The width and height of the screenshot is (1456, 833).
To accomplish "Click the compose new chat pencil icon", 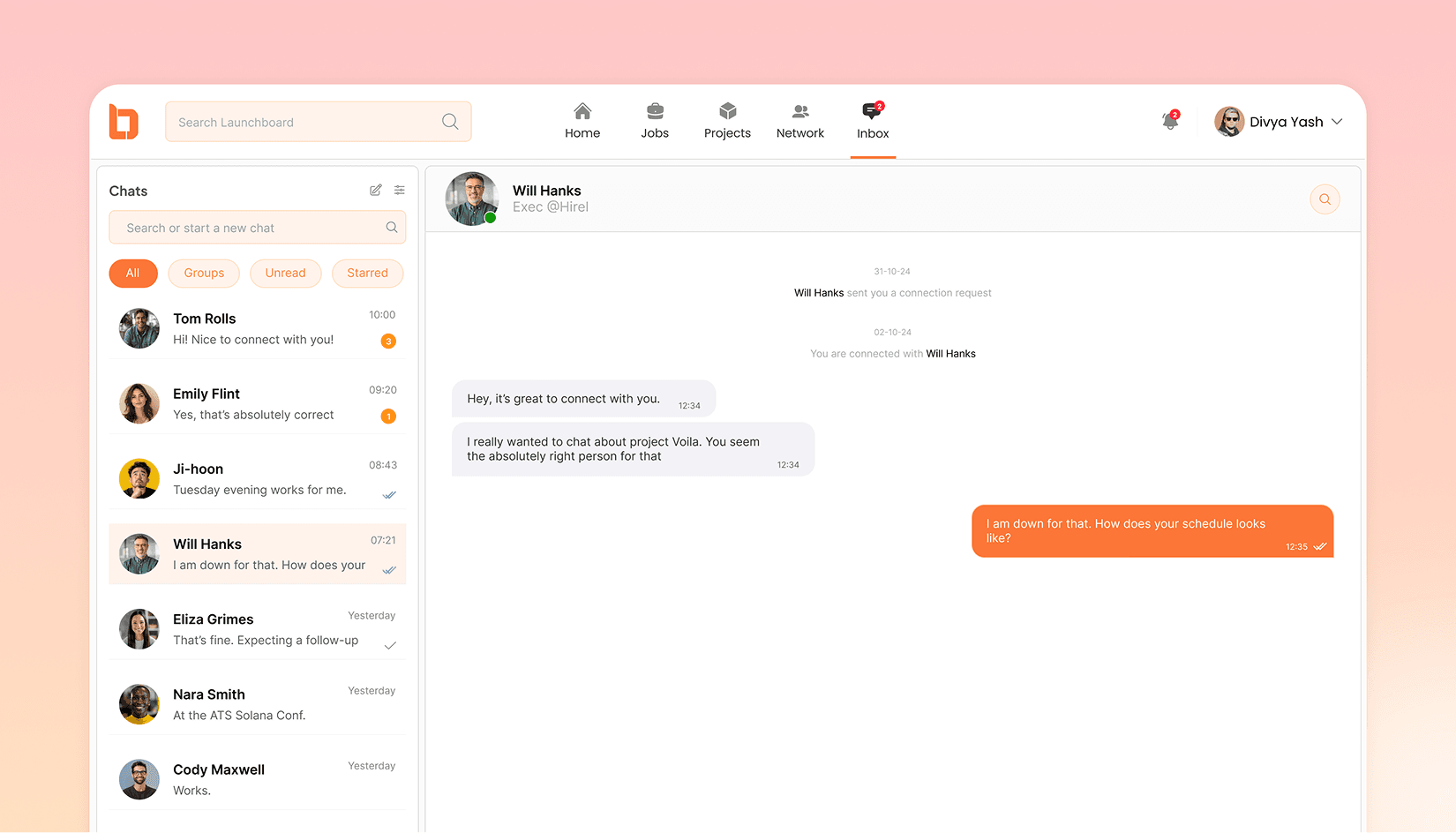I will [376, 191].
